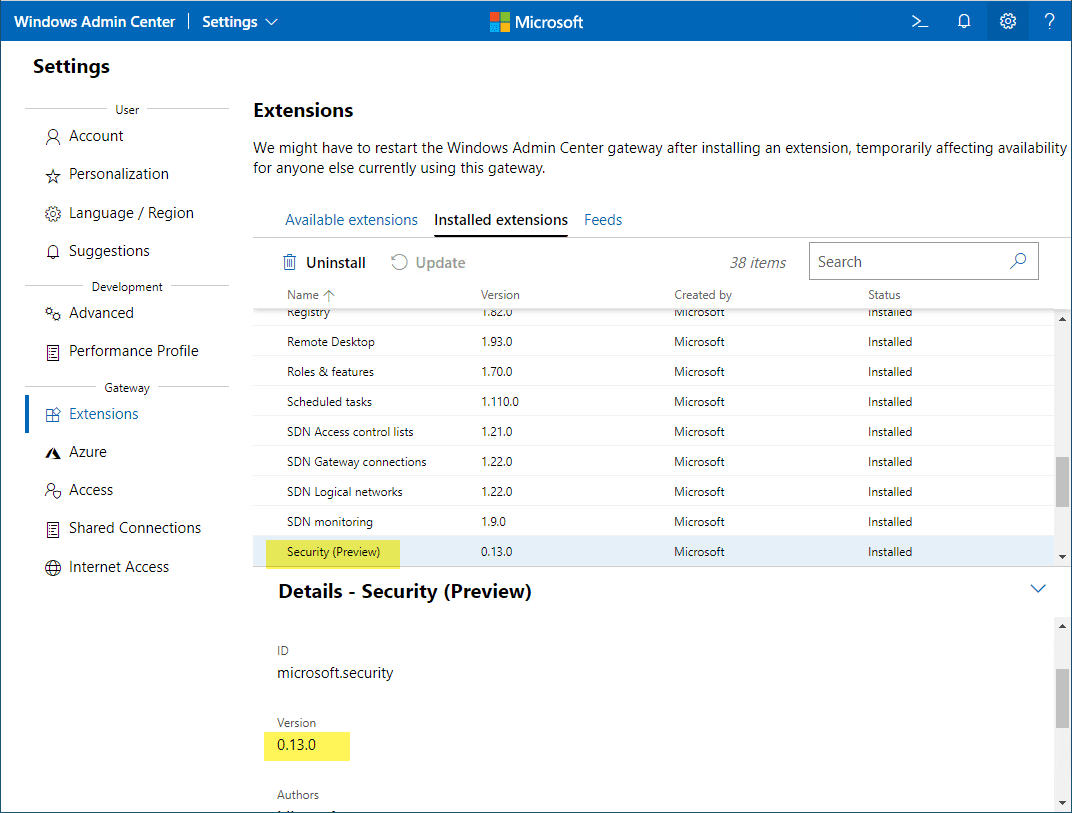The width and height of the screenshot is (1072, 813).
Task: Open the help question mark
Action: 1049,21
